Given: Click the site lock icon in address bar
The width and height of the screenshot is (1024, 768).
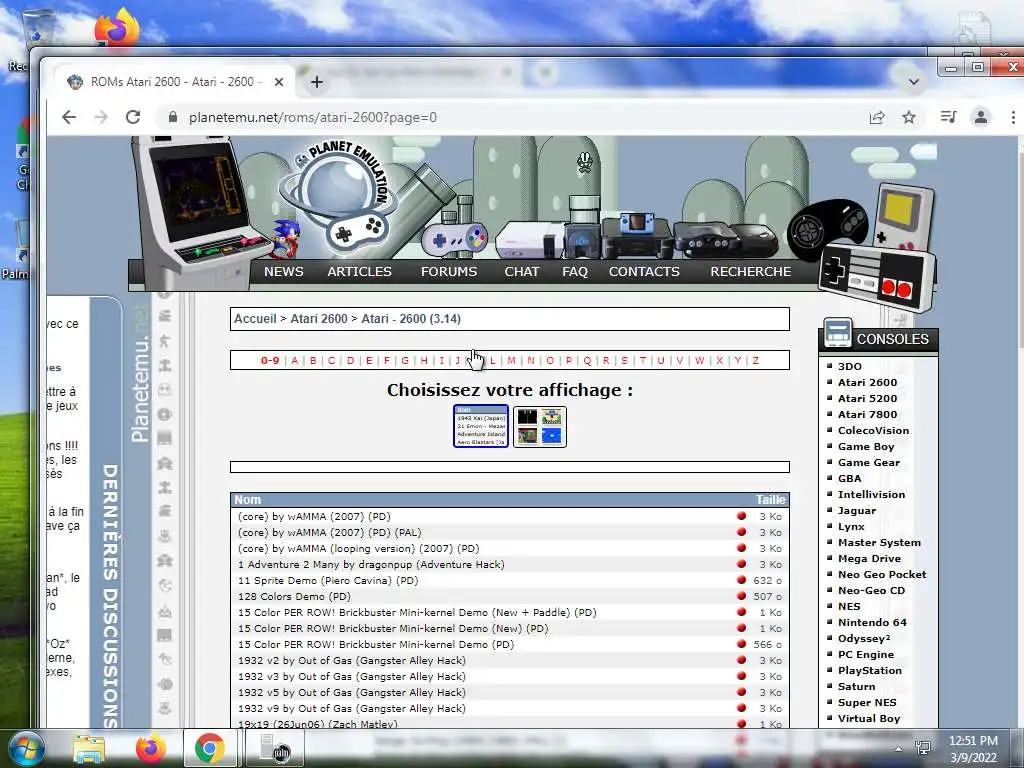Looking at the screenshot, I should tap(172, 118).
